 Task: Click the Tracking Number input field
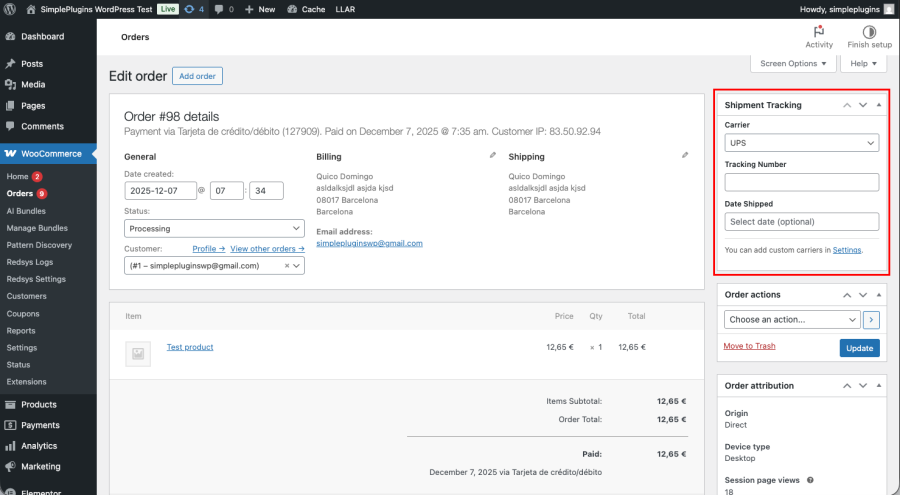[801, 182]
